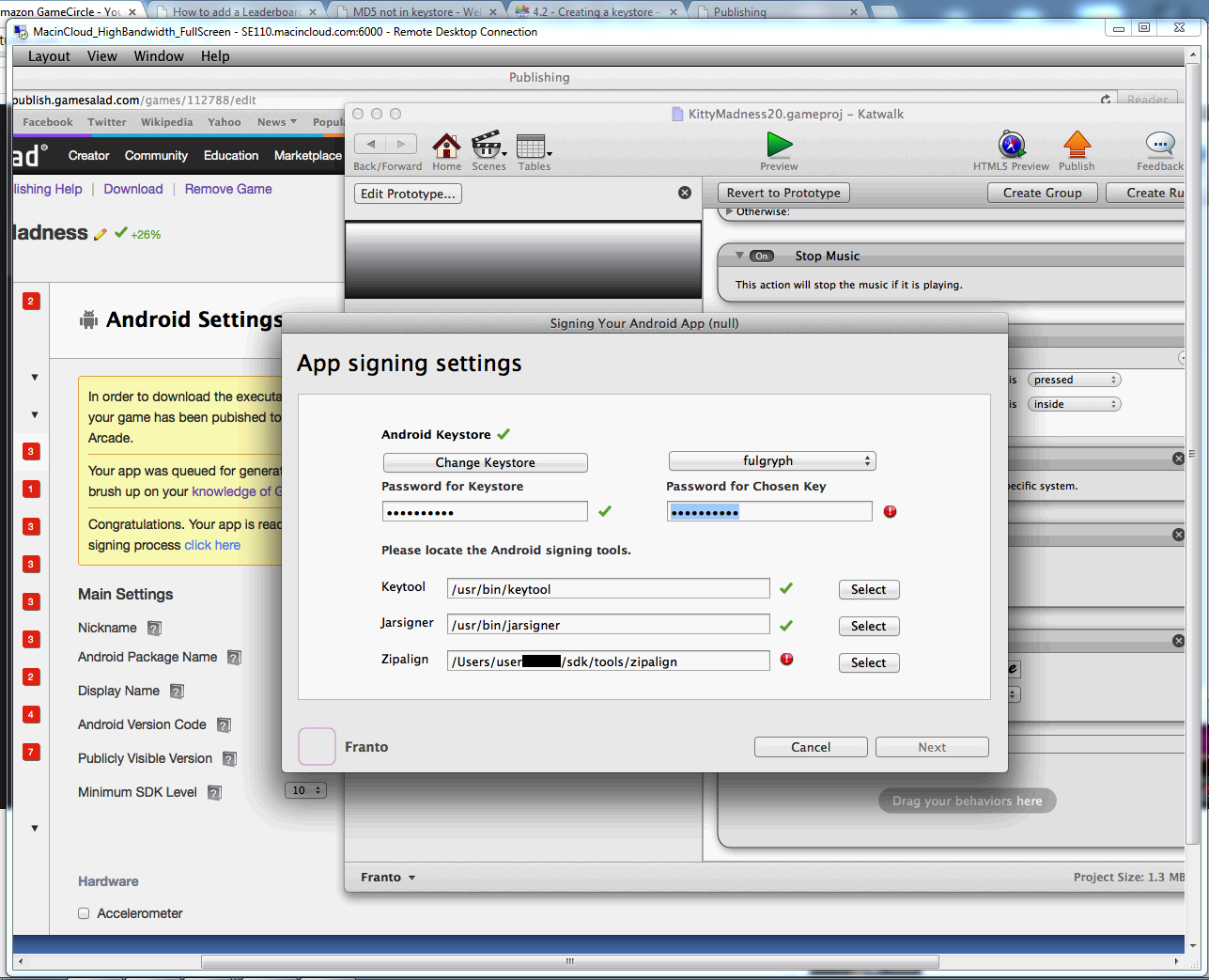
Task: Click the Download link on publishing page
Action: pyautogui.click(x=133, y=189)
